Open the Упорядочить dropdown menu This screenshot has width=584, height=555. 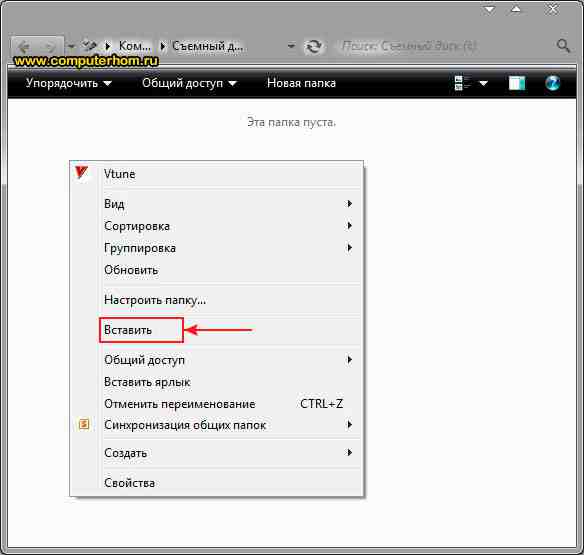(69, 83)
